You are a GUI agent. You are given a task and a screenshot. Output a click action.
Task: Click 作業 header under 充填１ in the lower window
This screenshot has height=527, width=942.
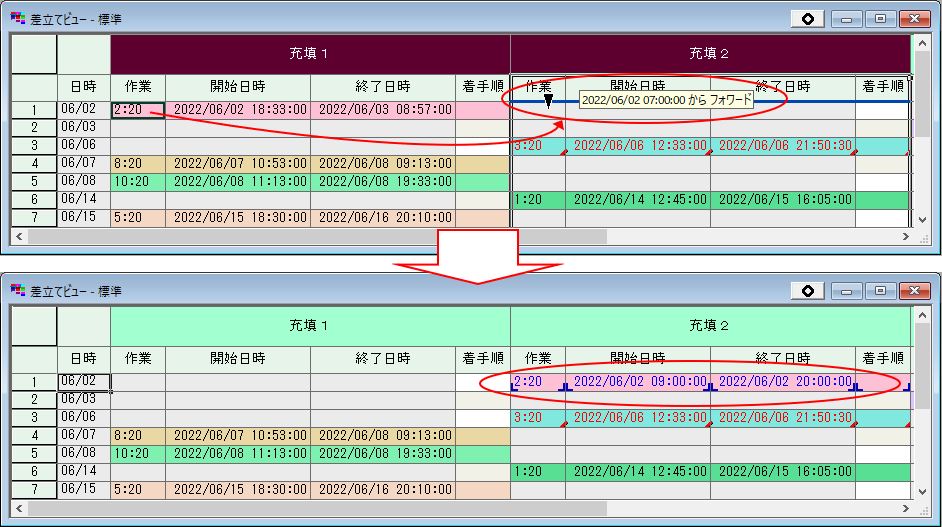coord(138,358)
